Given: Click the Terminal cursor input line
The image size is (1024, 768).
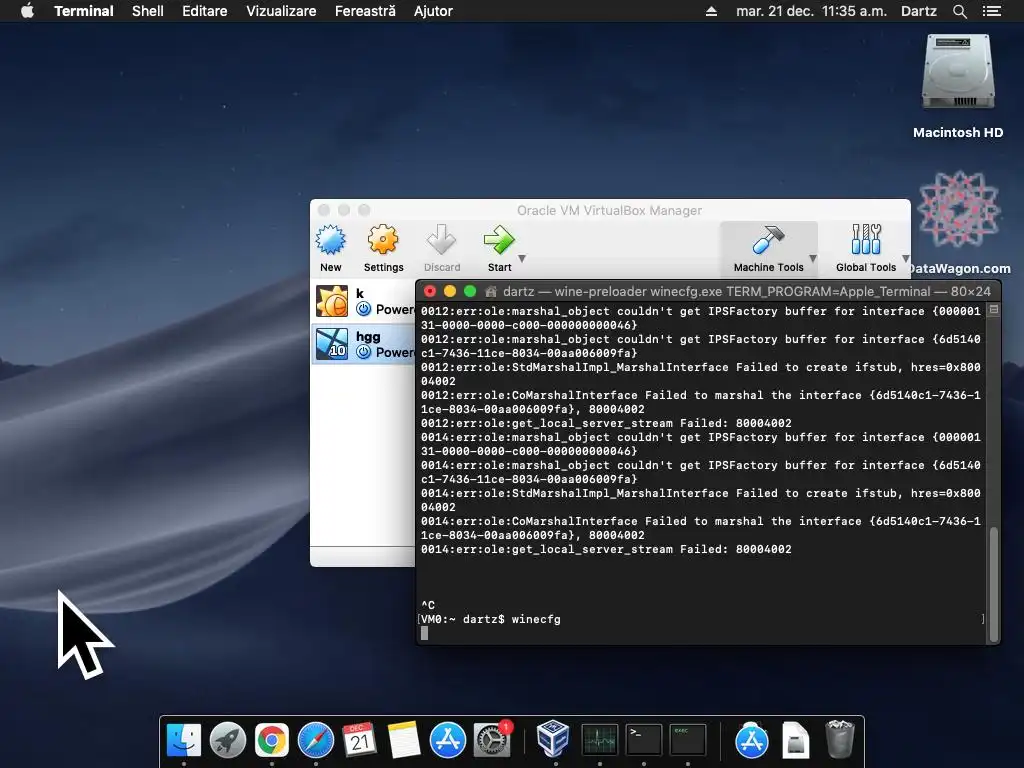Looking at the screenshot, I should tap(701, 633).
